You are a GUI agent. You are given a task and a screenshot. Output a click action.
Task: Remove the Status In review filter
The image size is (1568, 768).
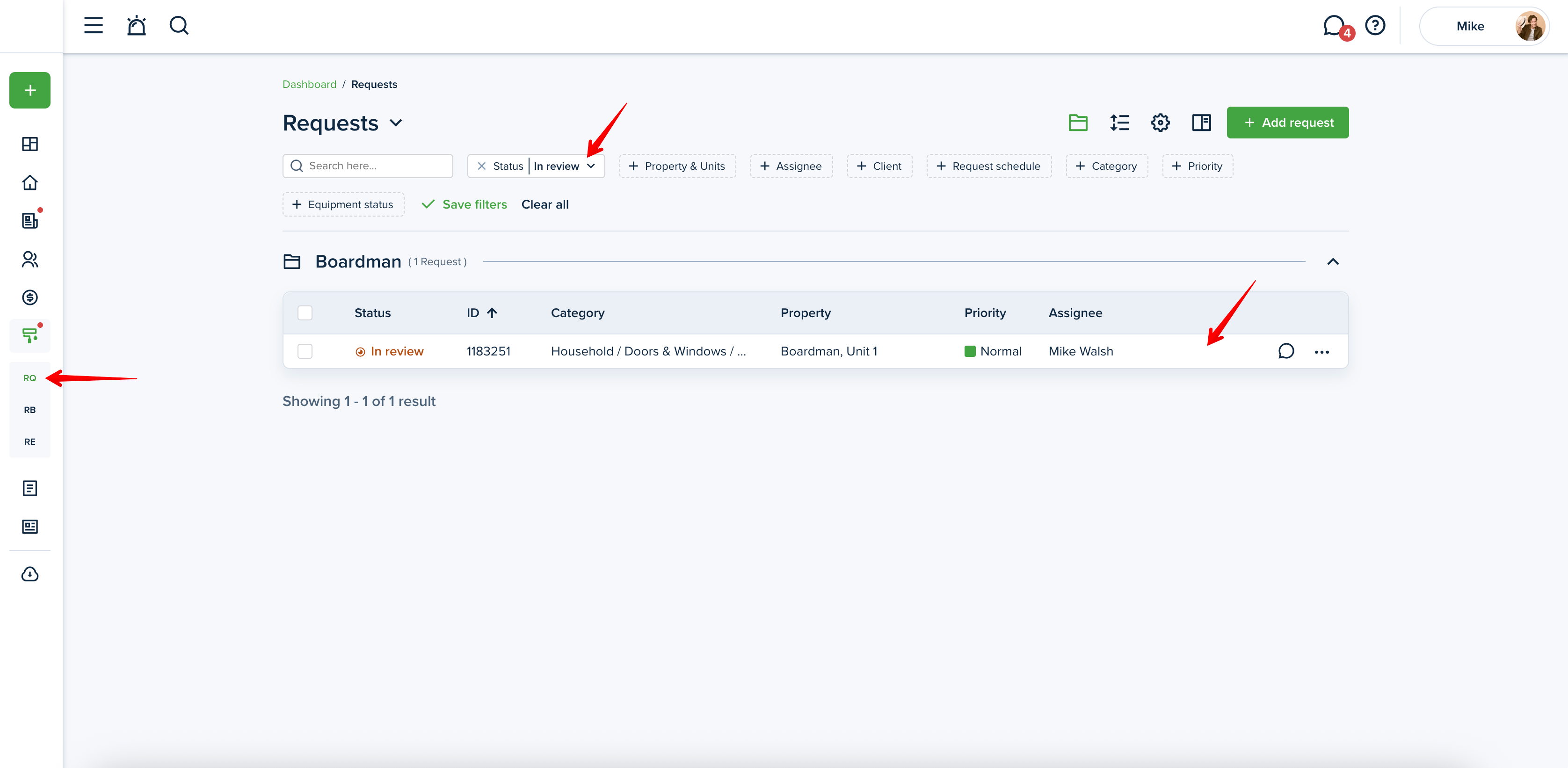[481, 166]
